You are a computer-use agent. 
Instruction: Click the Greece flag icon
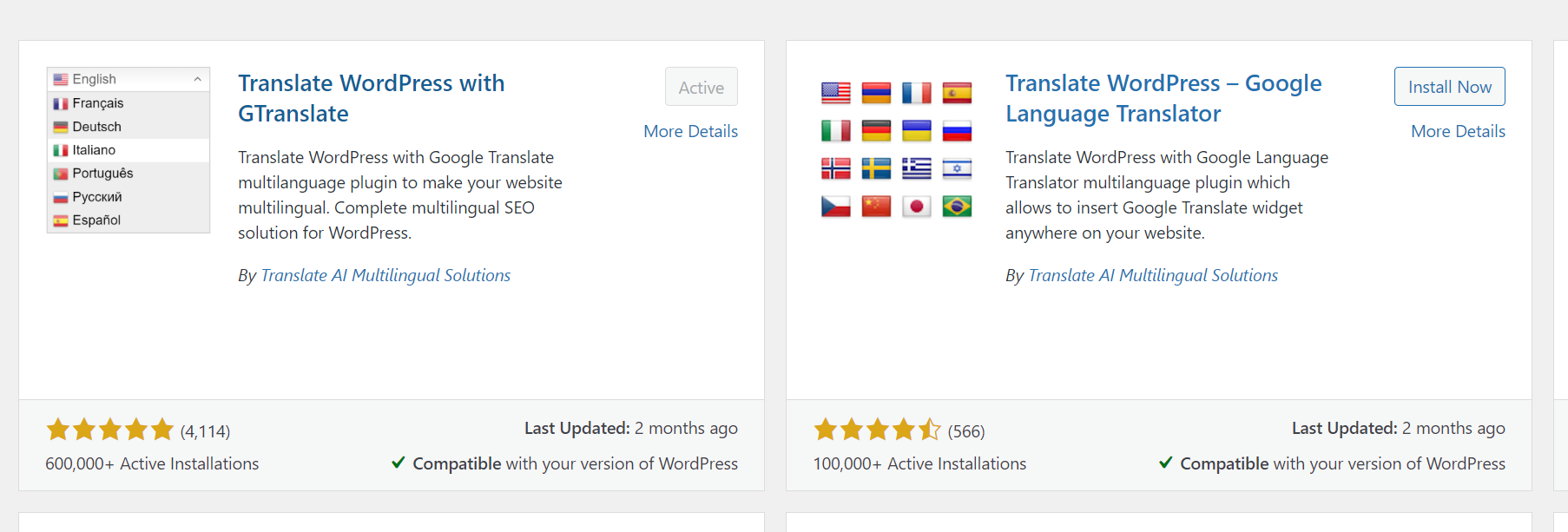[x=916, y=168]
